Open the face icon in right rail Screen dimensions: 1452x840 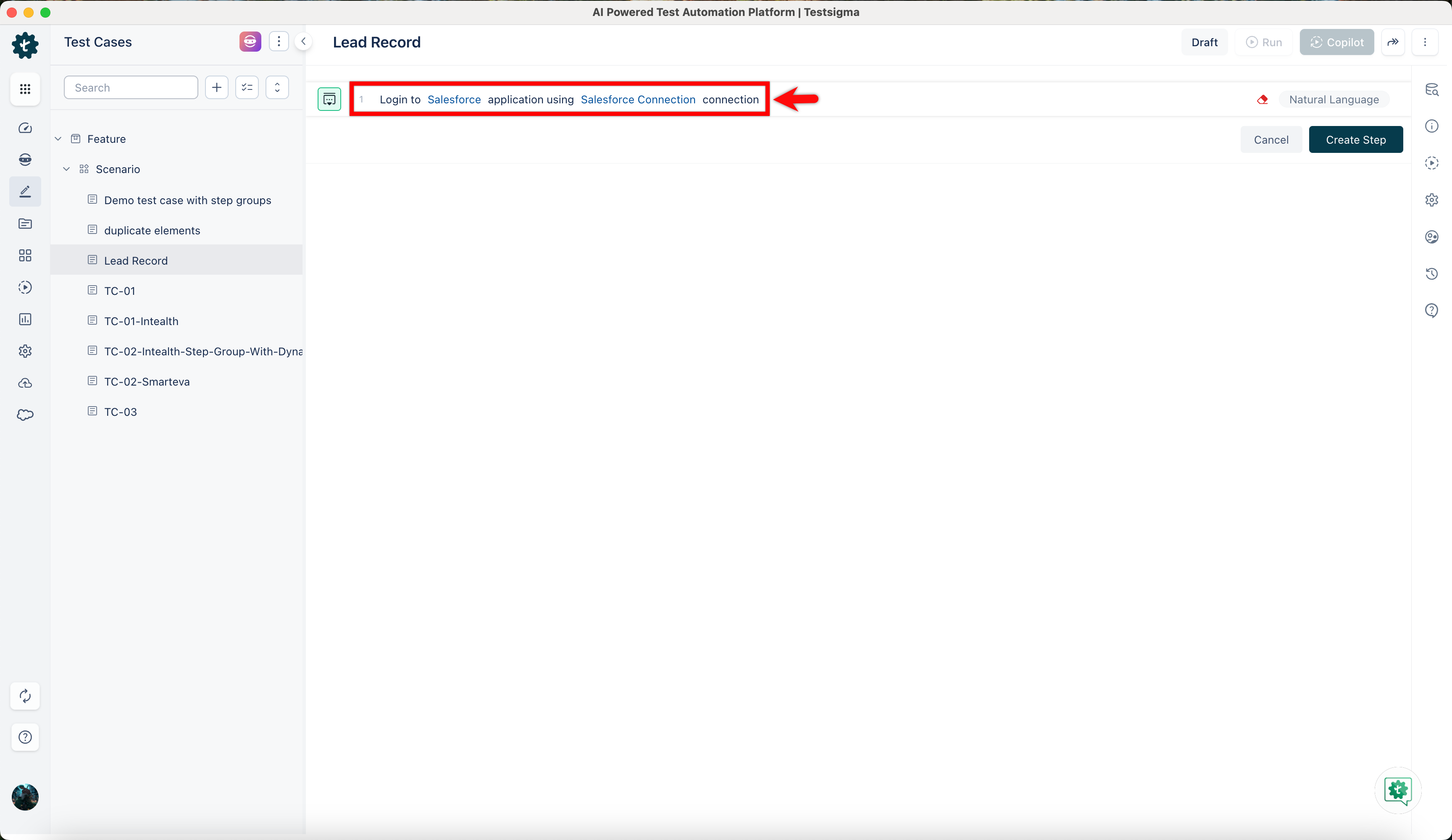(x=1432, y=237)
